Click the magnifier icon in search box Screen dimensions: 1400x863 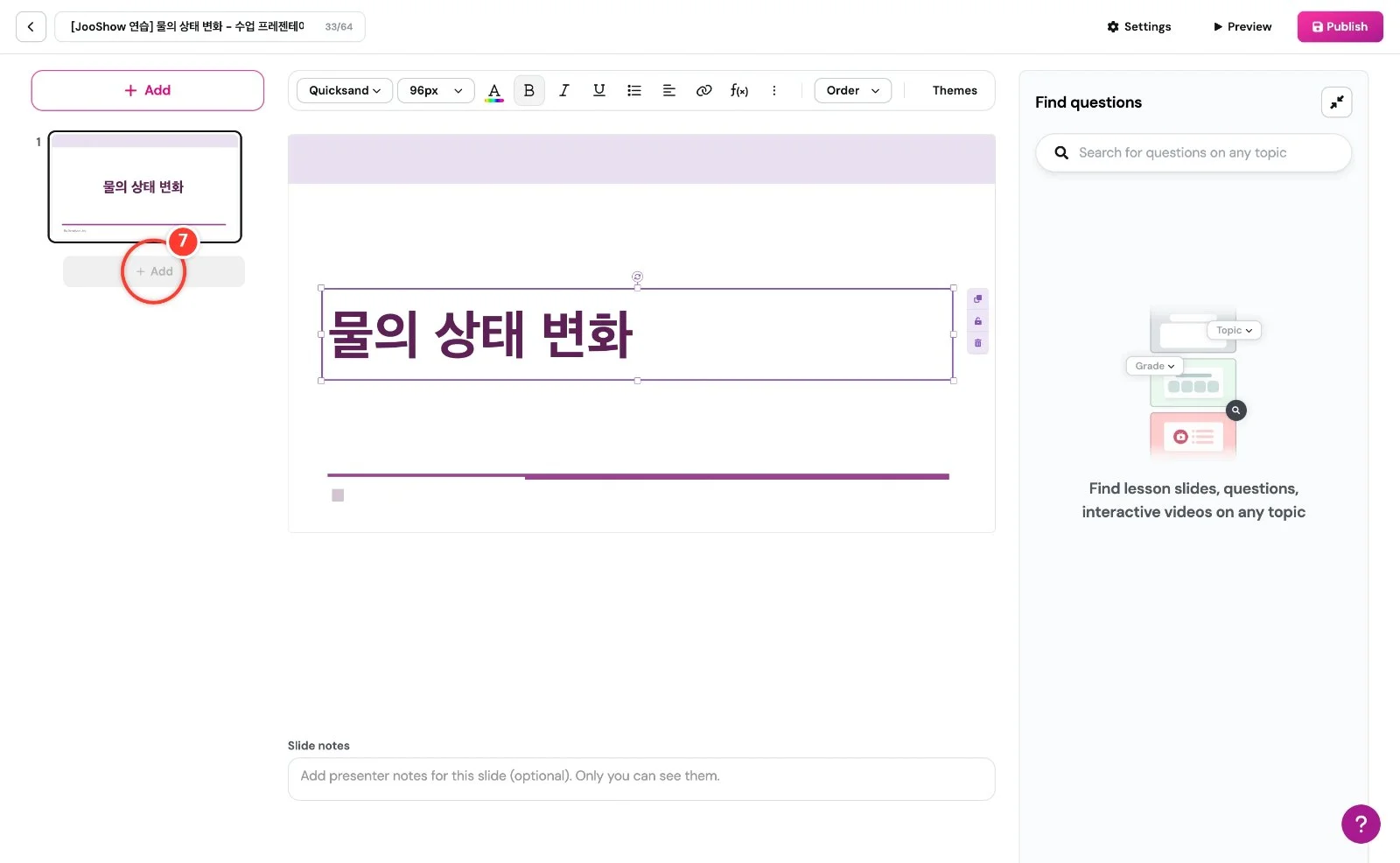[x=1061, y=153]
